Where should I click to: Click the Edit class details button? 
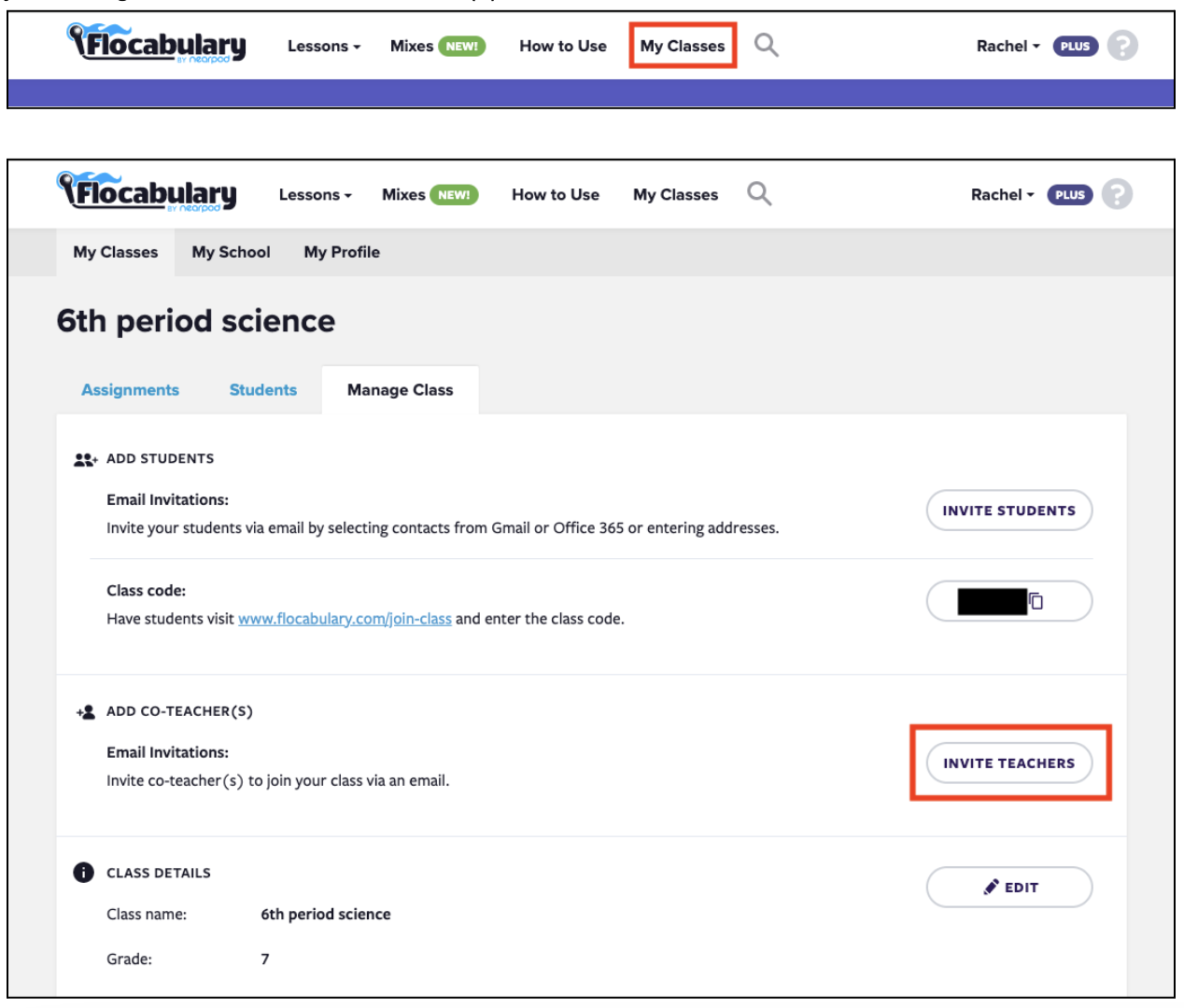[1008, 888]
